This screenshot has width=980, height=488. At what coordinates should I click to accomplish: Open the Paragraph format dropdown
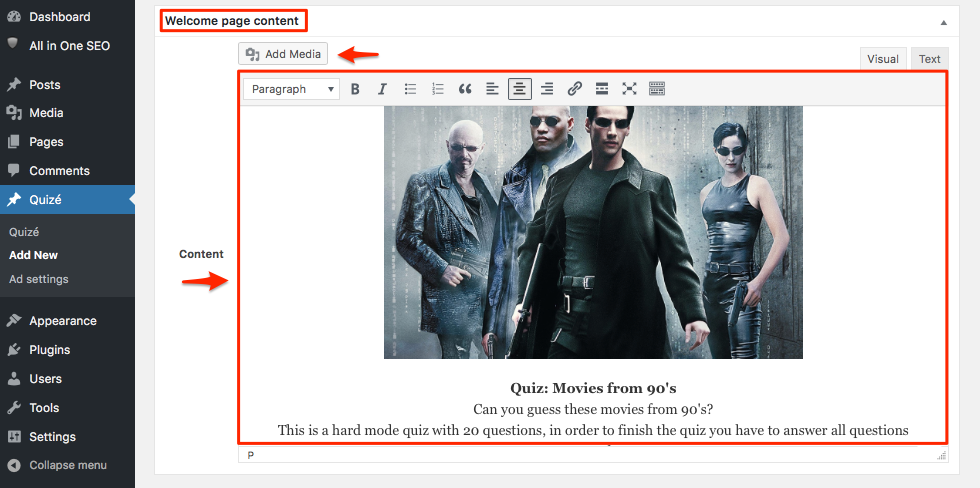(x=292, y=89)
